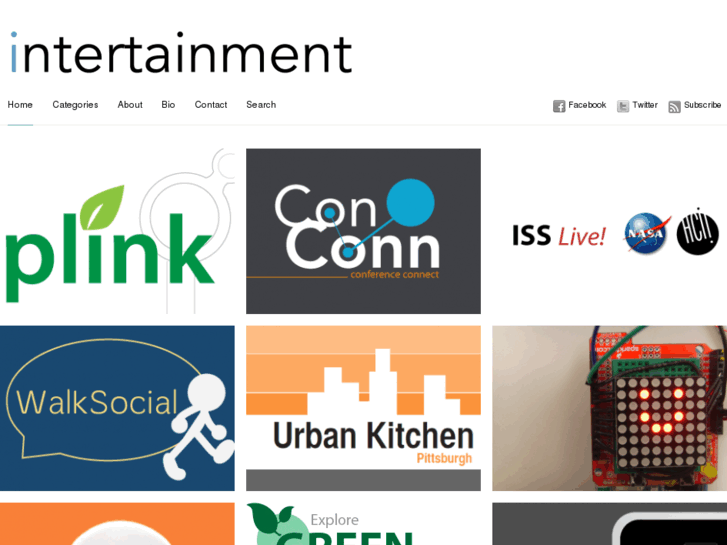
Task: Go to the About page
Action: click(130, 105)
